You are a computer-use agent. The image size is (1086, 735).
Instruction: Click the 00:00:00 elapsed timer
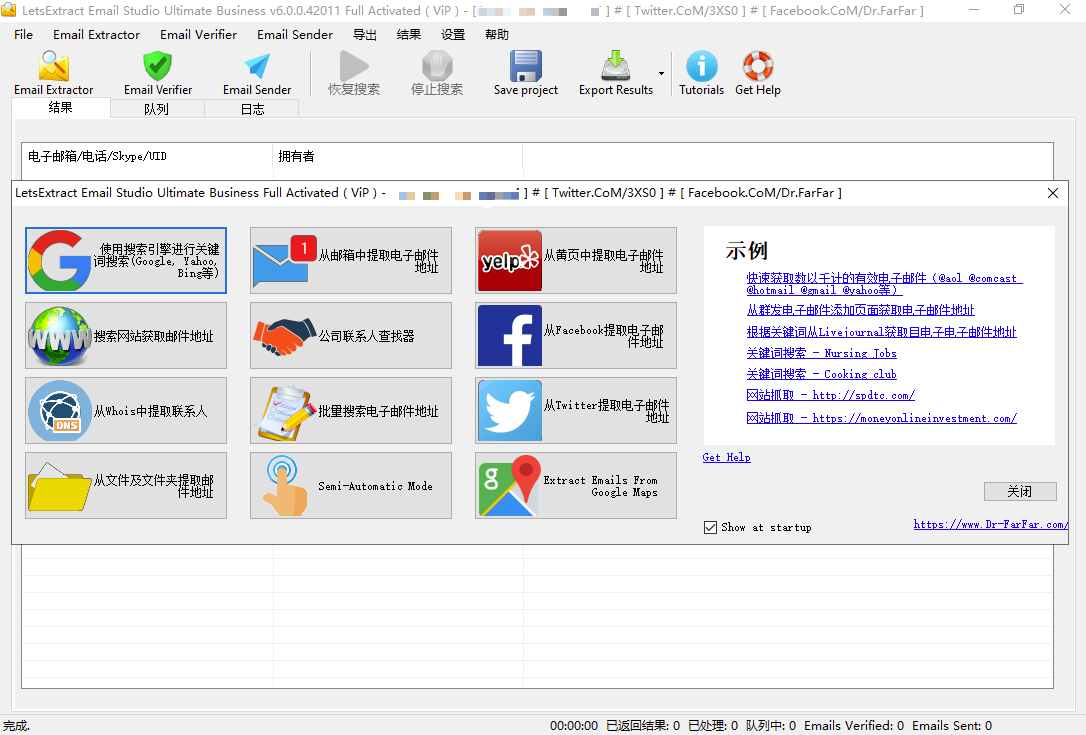pyautogui.click(x=573, y=725)
